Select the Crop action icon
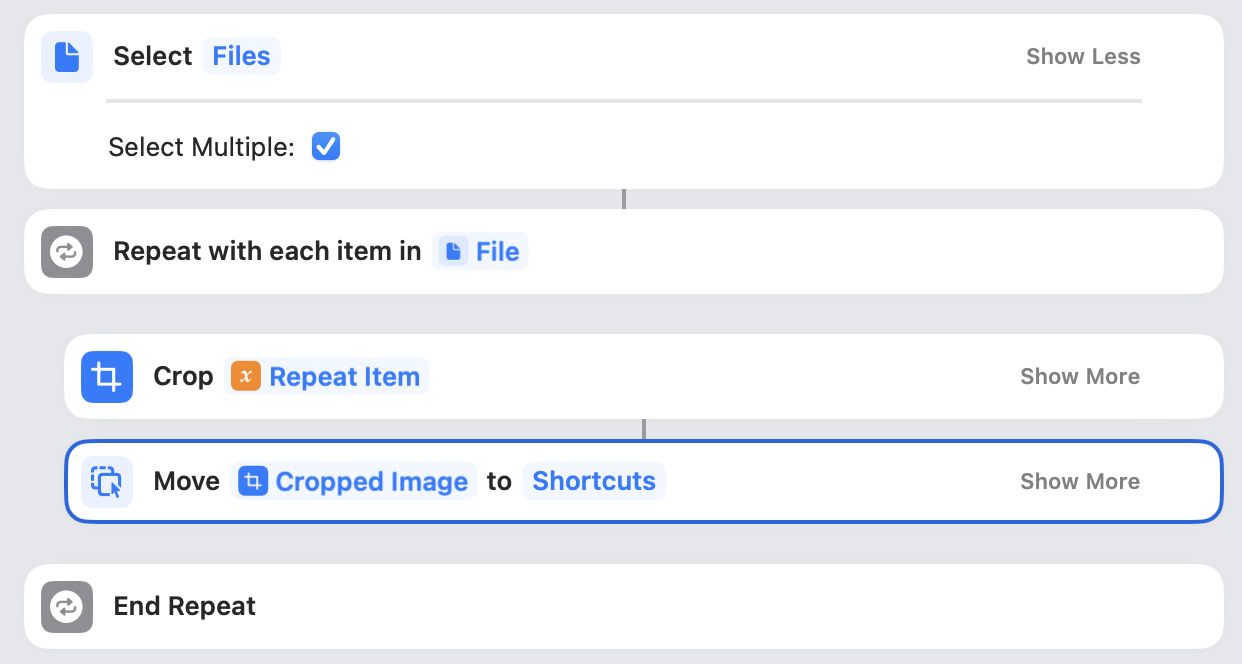1242x664 pixels. coord(106,376)
